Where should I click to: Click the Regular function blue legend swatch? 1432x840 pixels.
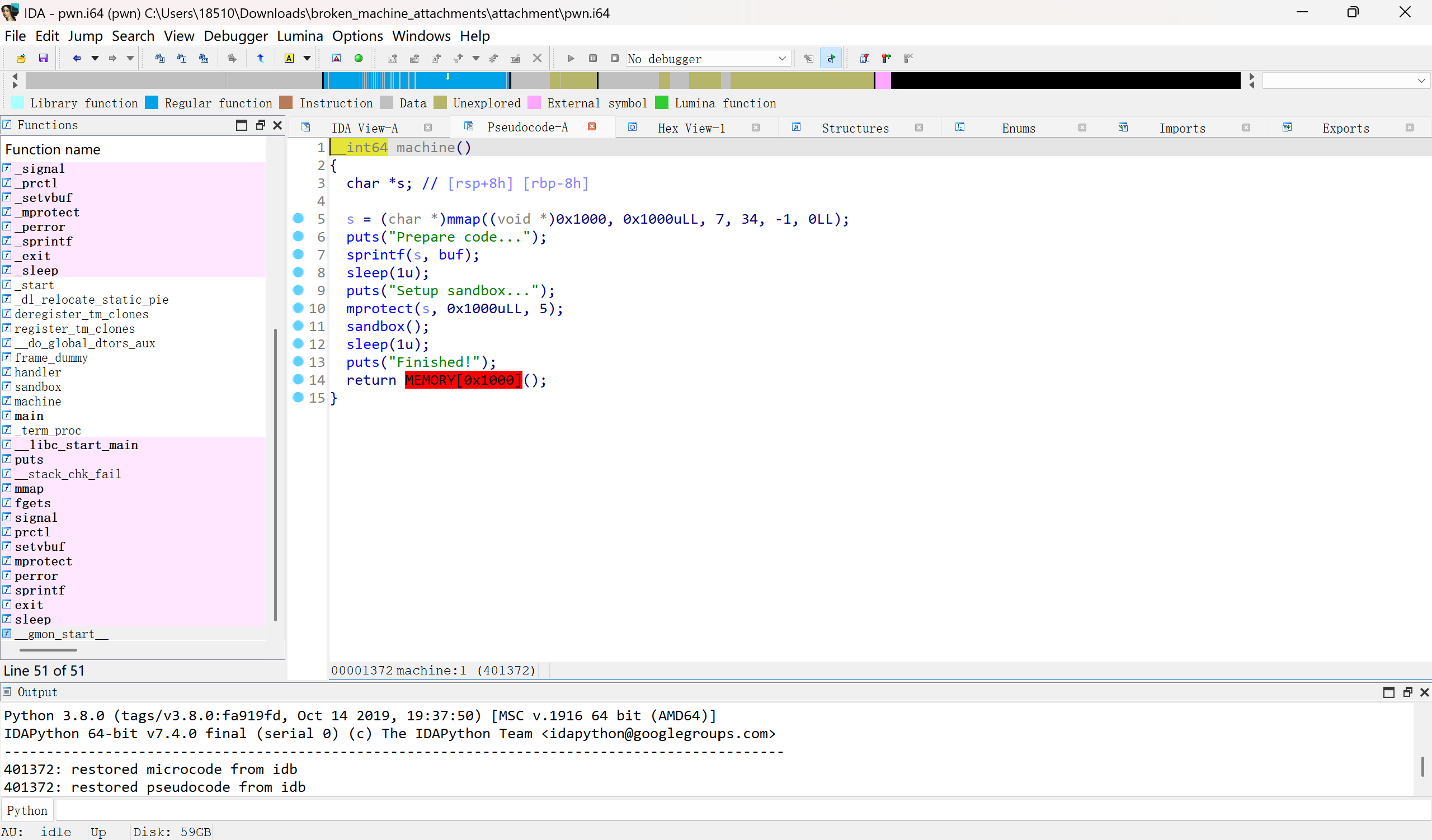pos(151,103)
